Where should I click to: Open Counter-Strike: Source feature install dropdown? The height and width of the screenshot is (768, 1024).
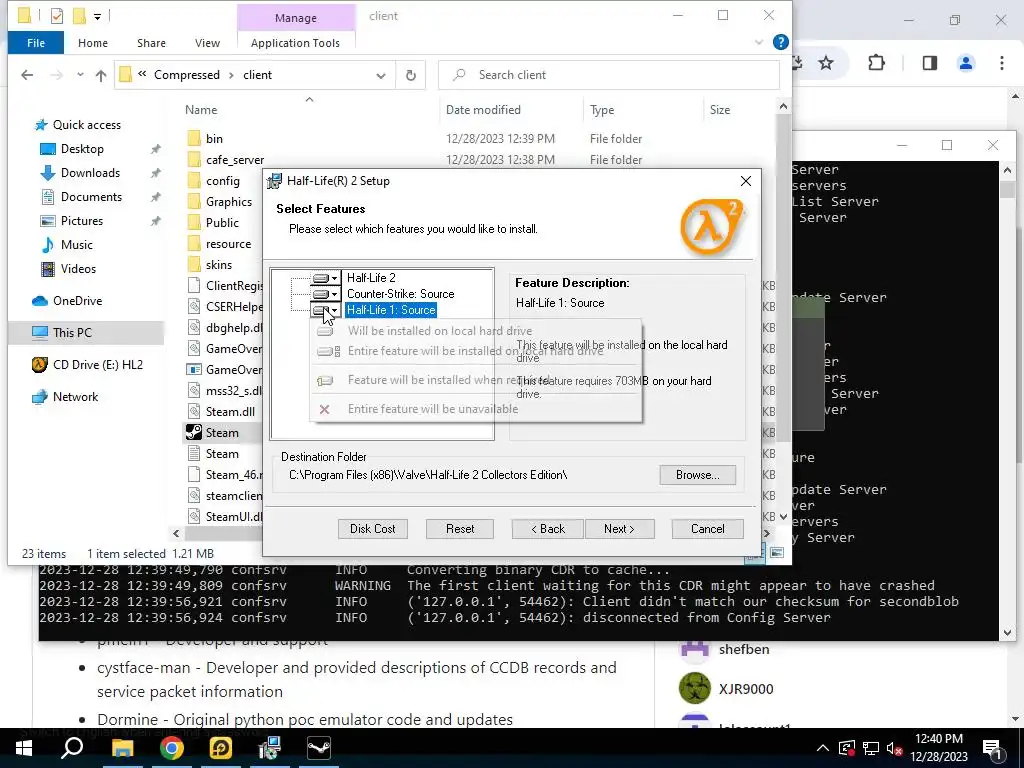[x=325, y=294]
